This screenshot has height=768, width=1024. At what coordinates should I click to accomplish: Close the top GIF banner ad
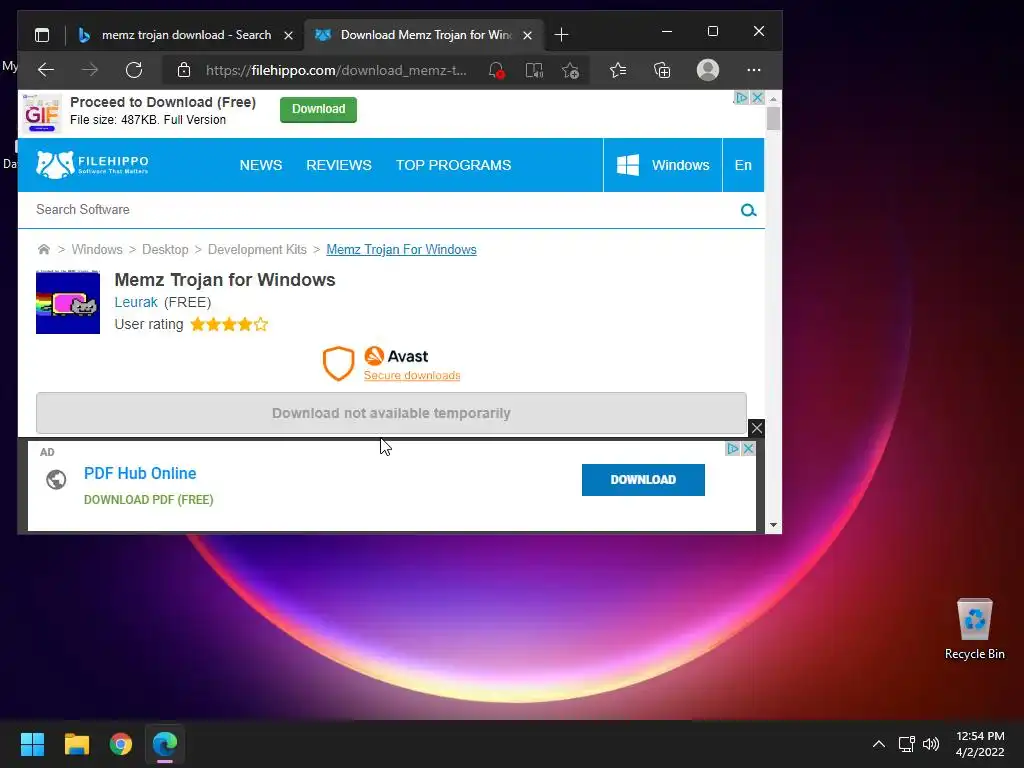tap(757, 97)
